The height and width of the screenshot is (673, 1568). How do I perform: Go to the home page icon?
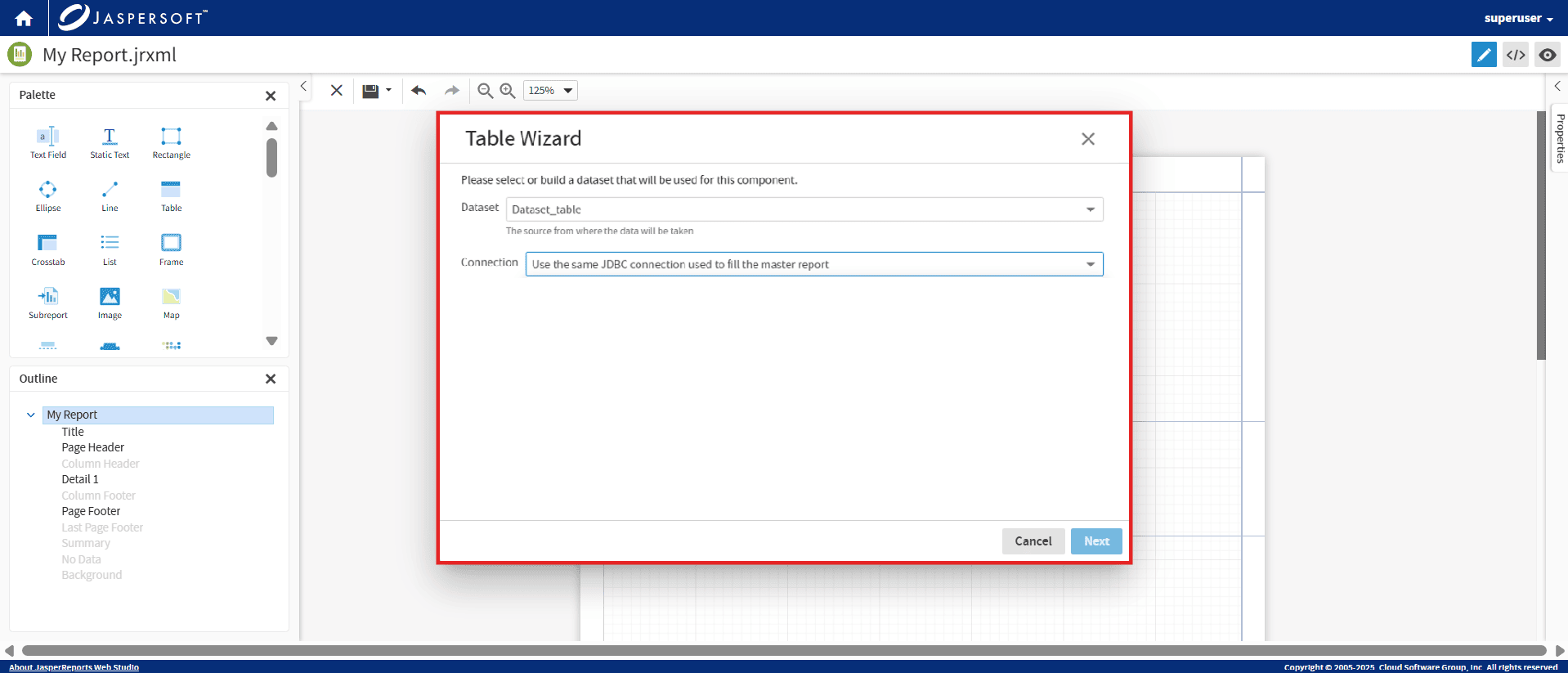pyautogui.click(x=24, y=18)
